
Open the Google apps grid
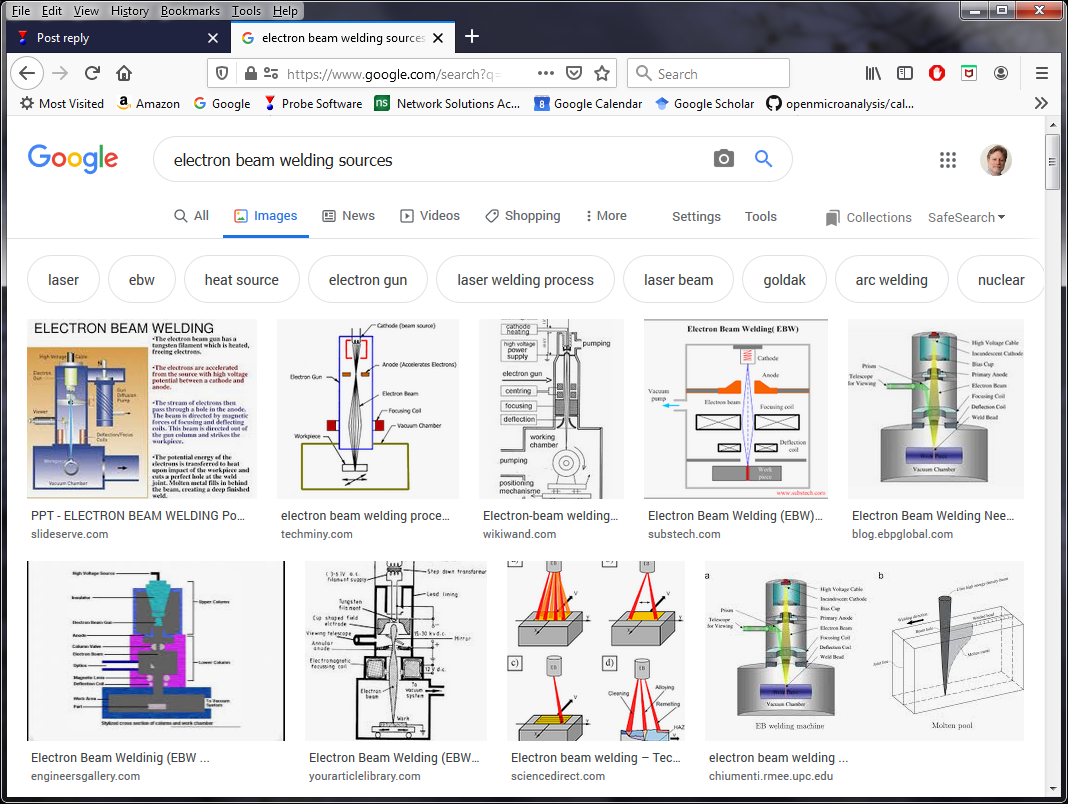click(x=948, y=160)
